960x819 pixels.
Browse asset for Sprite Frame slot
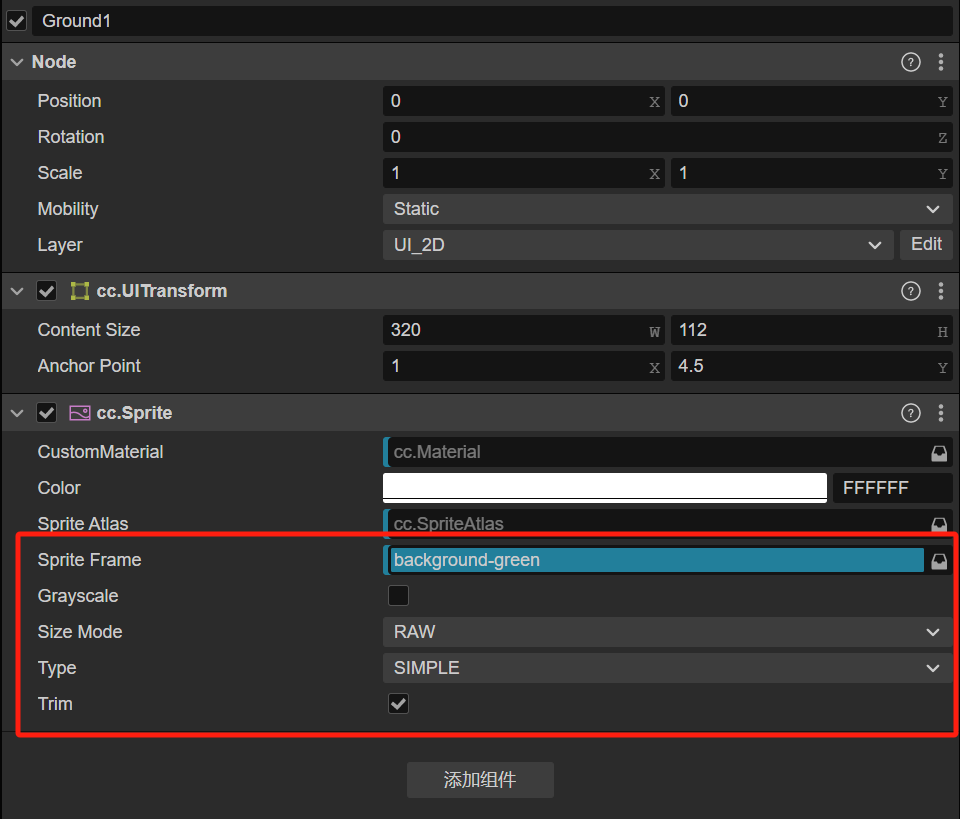click(939, 560)
